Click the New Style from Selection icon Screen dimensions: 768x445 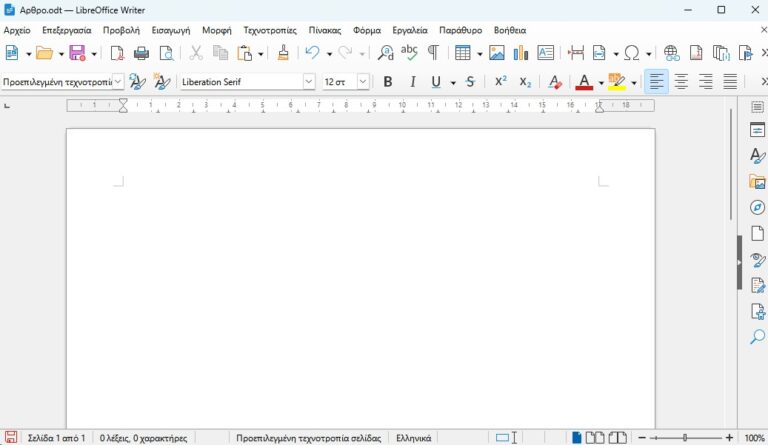[162, 82]
